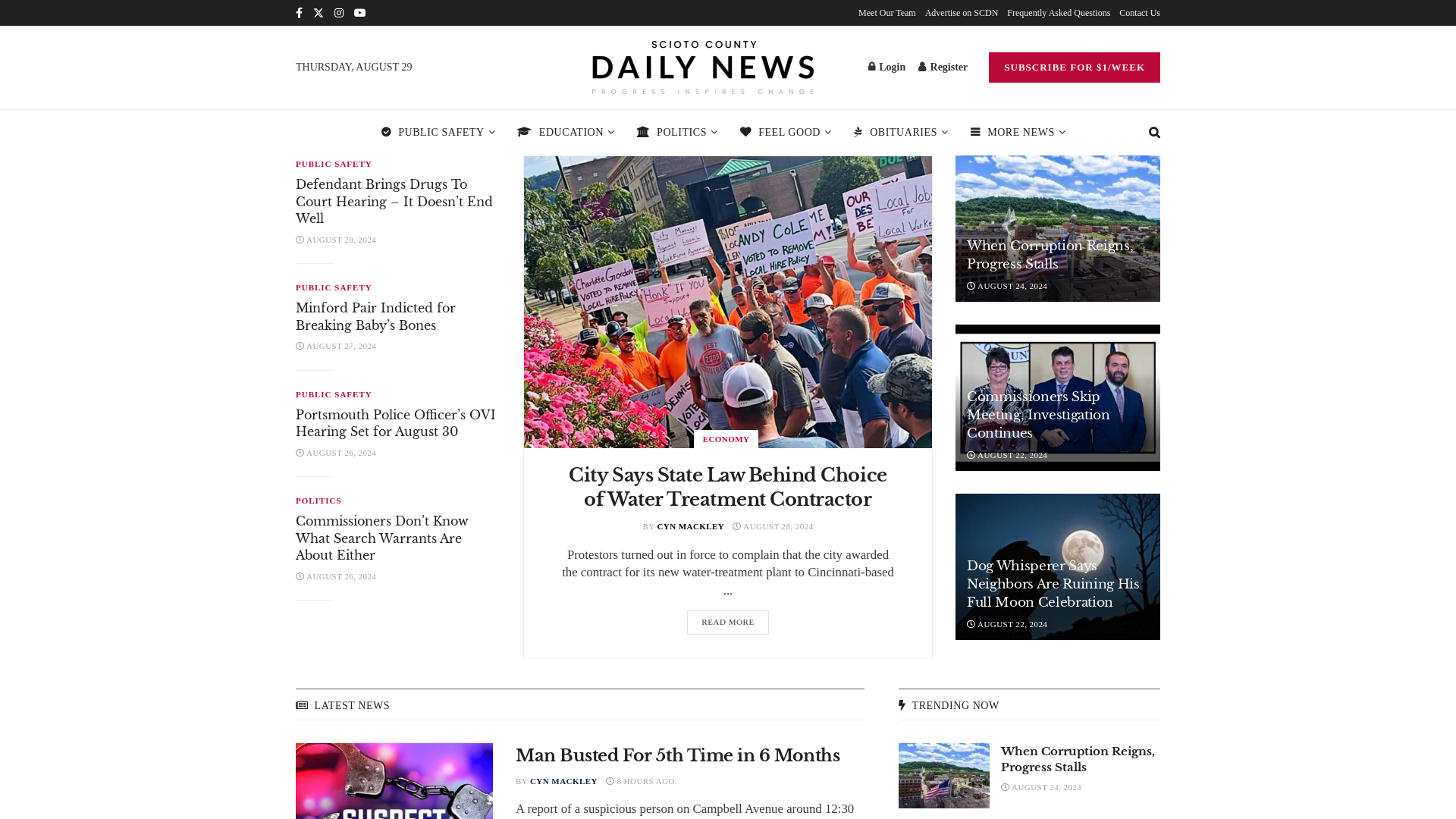Click the Trending Now section heading
Viewport: 1456px width, 819px height.
pos(949,705)
